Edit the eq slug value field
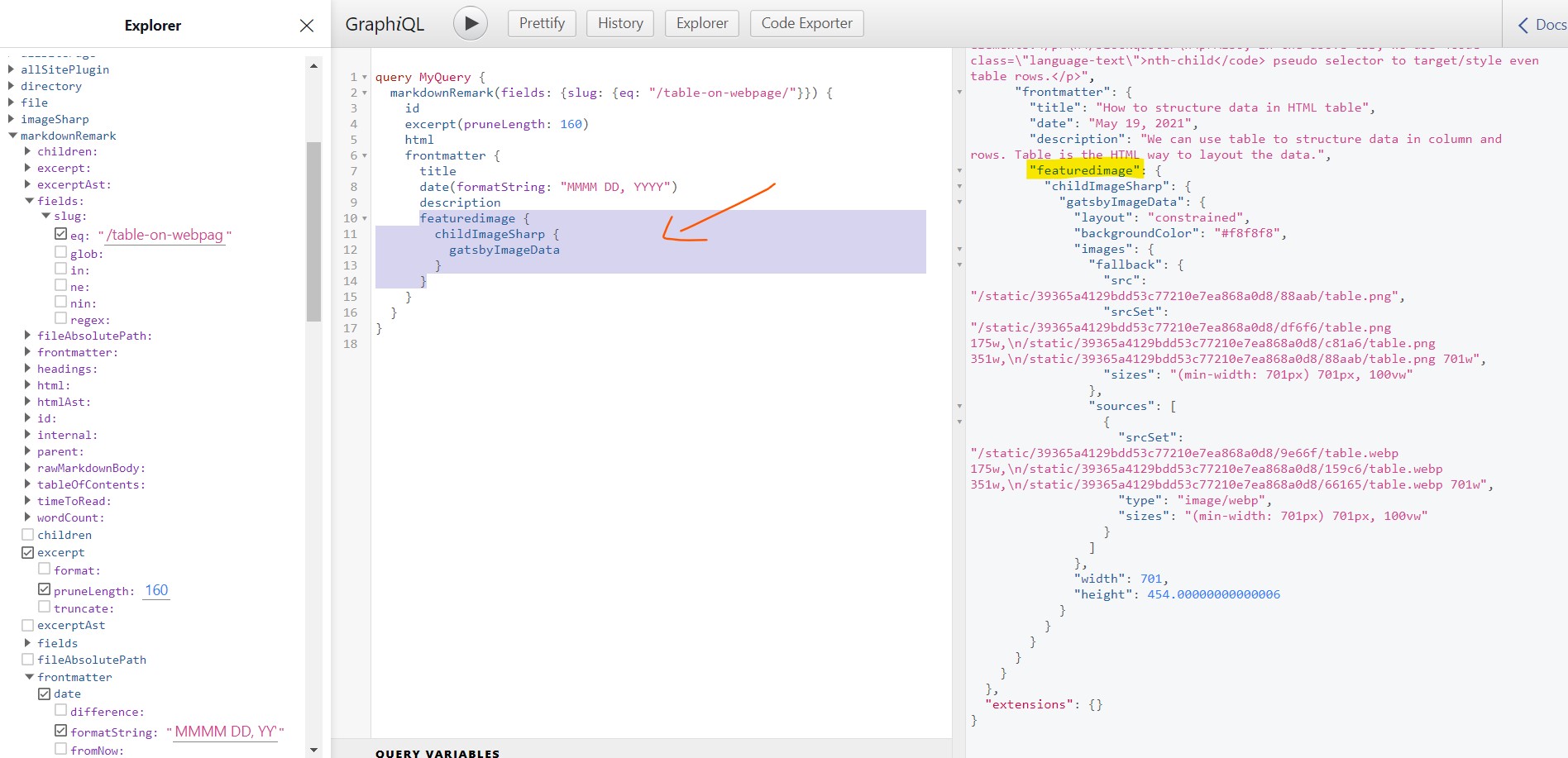This screenshot has height=758, width=1568. [x=165, y=236]
